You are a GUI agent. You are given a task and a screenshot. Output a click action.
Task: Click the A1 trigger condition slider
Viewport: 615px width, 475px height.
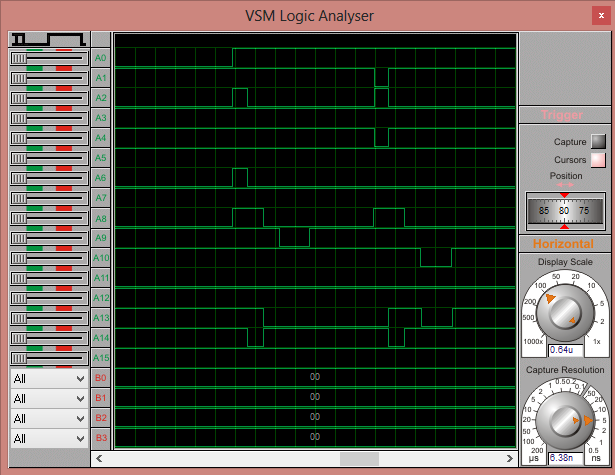(x=49, y=78)
